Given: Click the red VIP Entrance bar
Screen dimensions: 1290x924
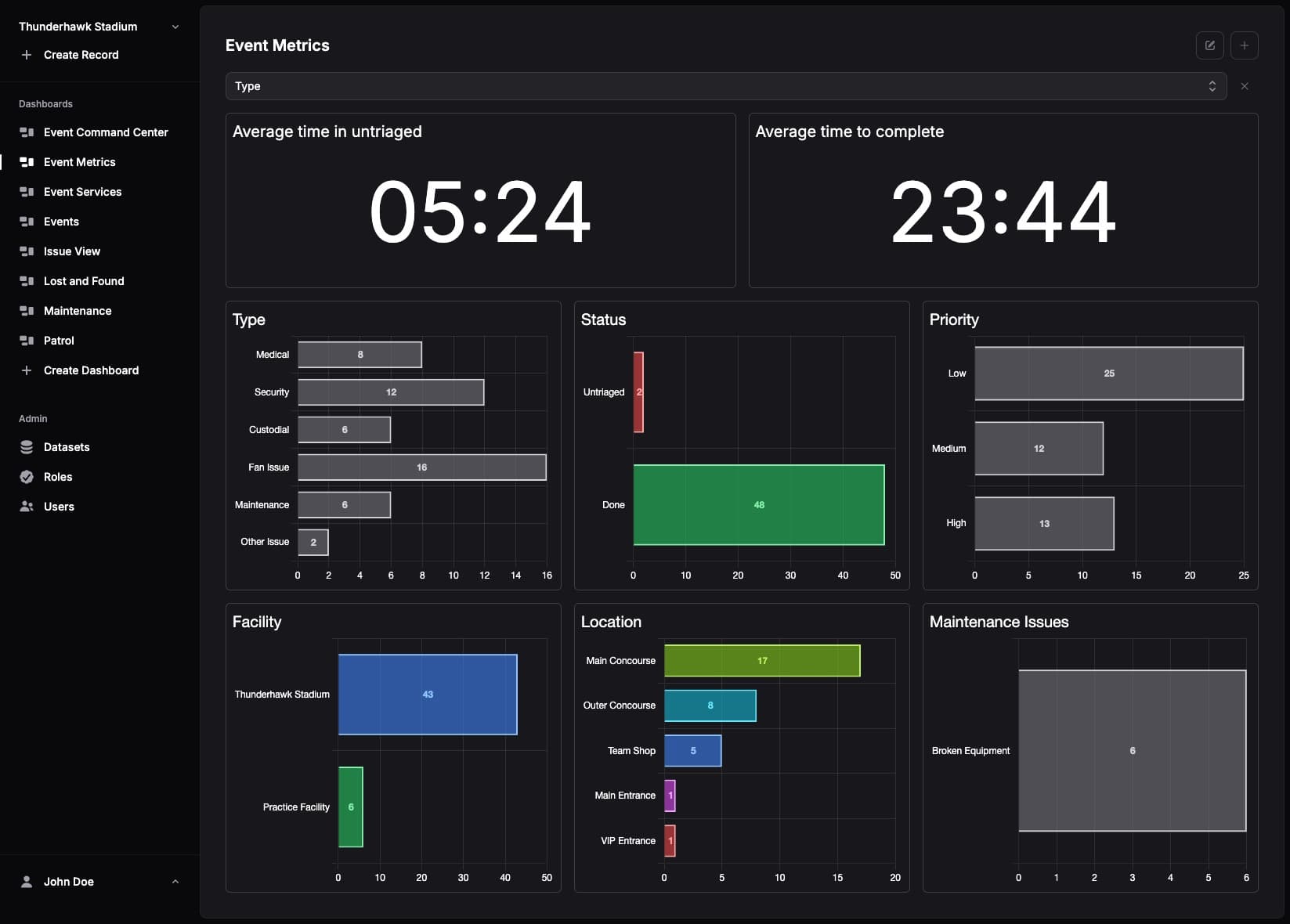Looking at the screenshot, I should click(x=670, y=841).
